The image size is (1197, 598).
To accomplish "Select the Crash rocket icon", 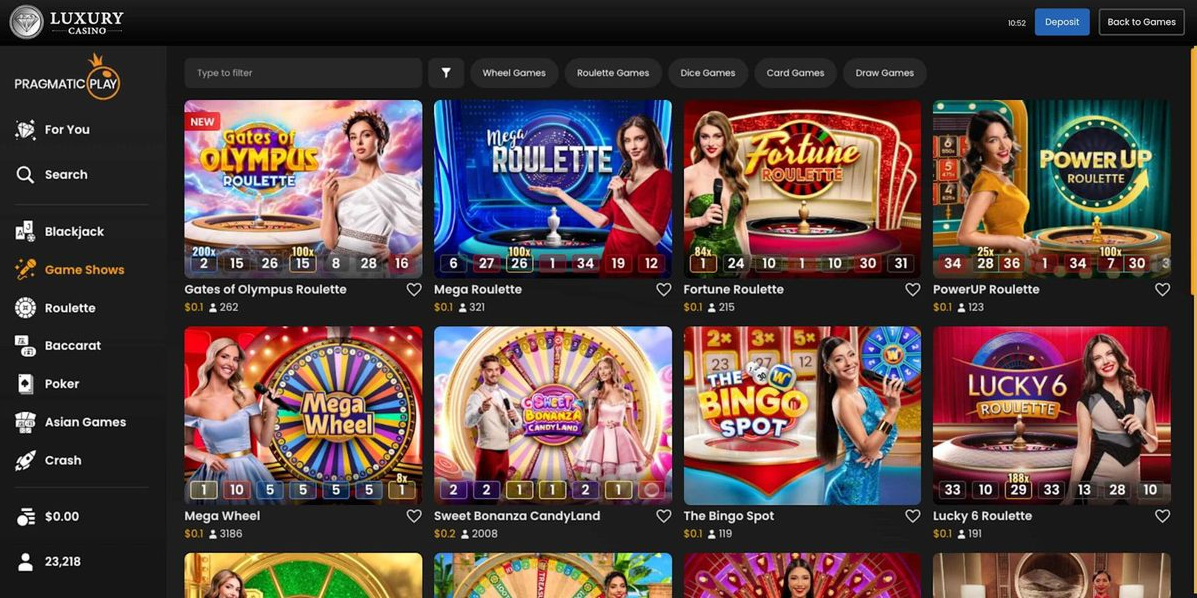I will coord(25,461).
